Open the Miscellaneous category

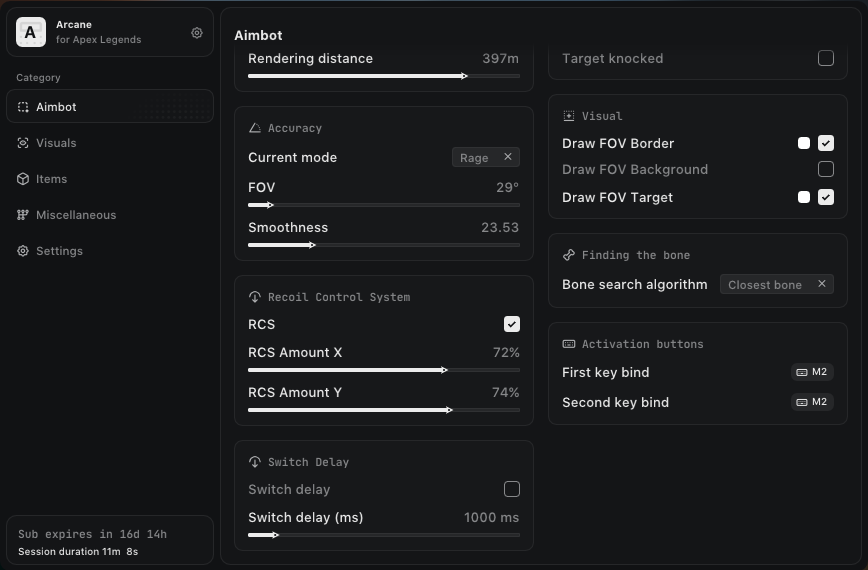click(76, 215)
